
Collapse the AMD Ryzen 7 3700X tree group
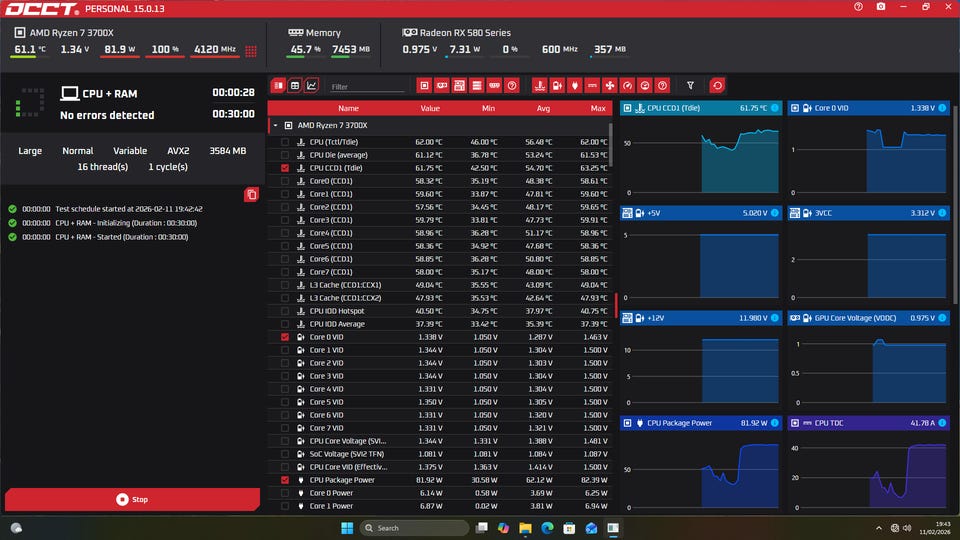(x=276, y=126)
